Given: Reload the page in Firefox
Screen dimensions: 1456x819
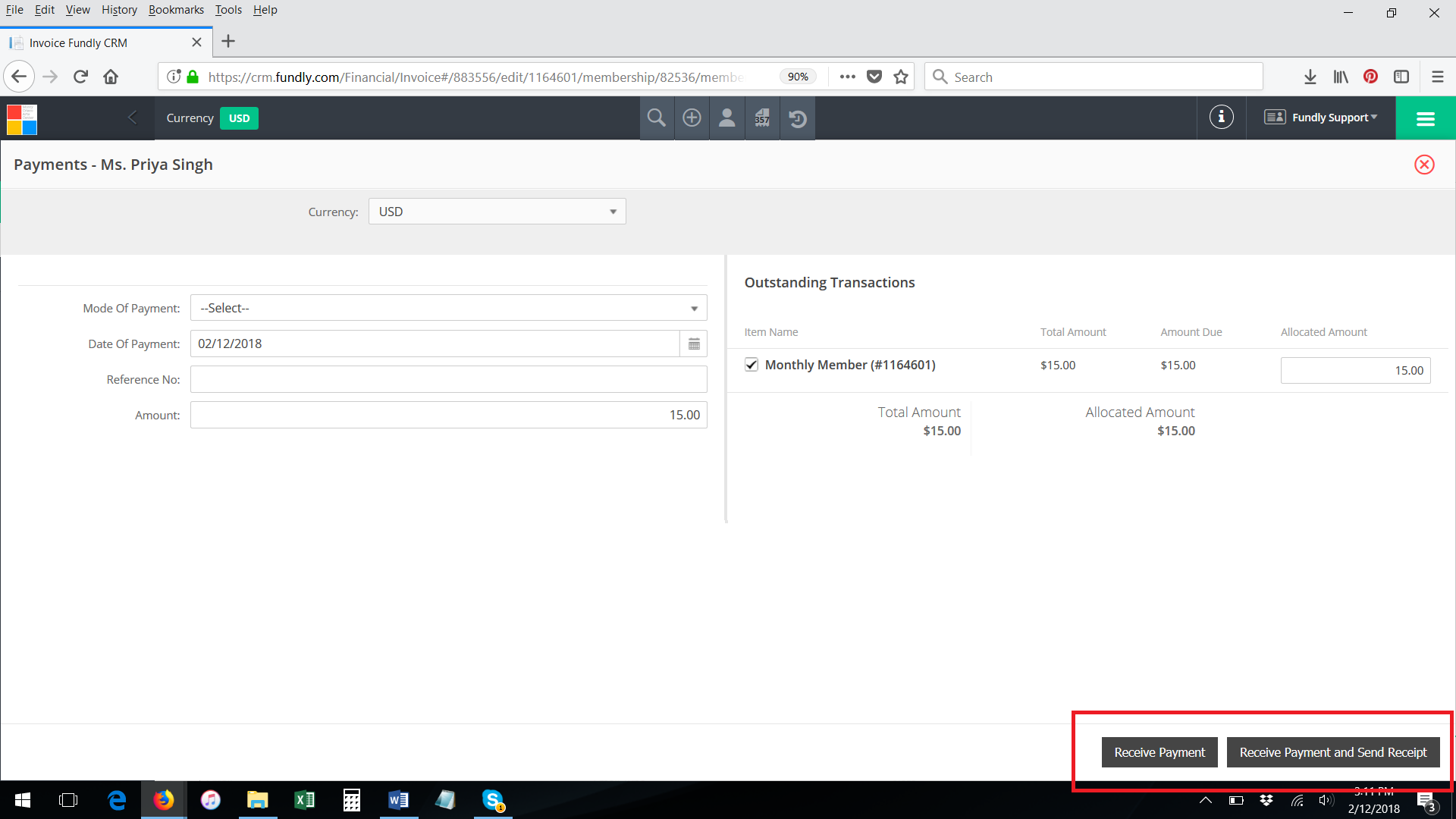Looking at the screenshot, I should pyautogui.click(x=81, y=77).
